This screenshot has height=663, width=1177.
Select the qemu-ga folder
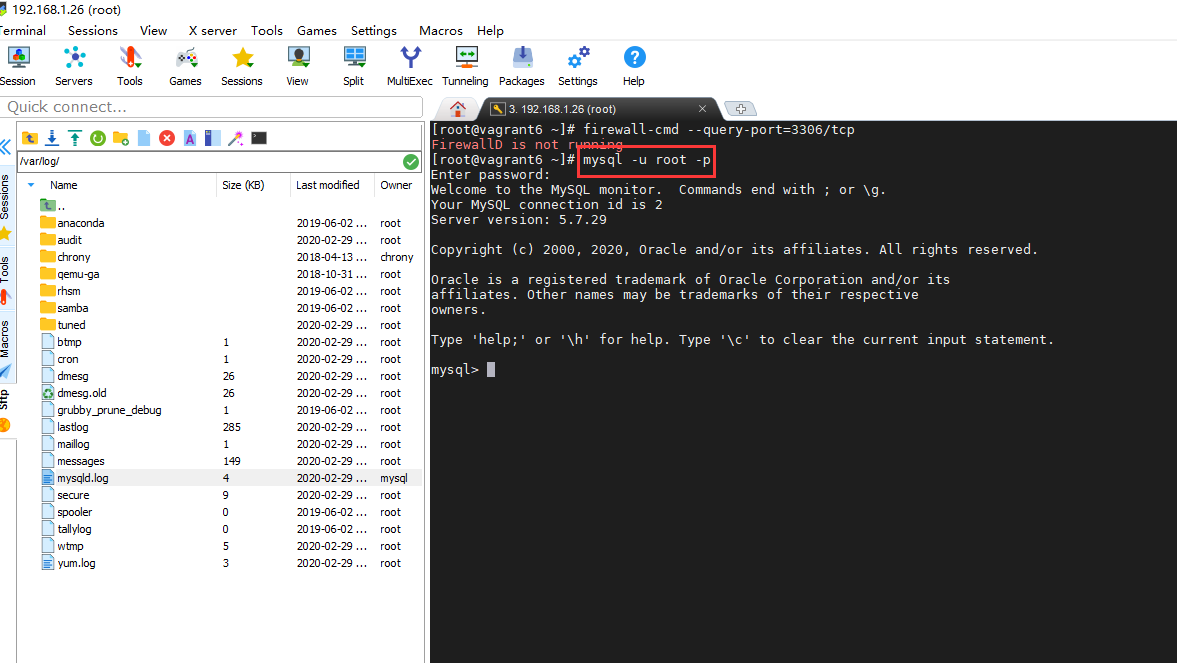(x=78, y=274)
